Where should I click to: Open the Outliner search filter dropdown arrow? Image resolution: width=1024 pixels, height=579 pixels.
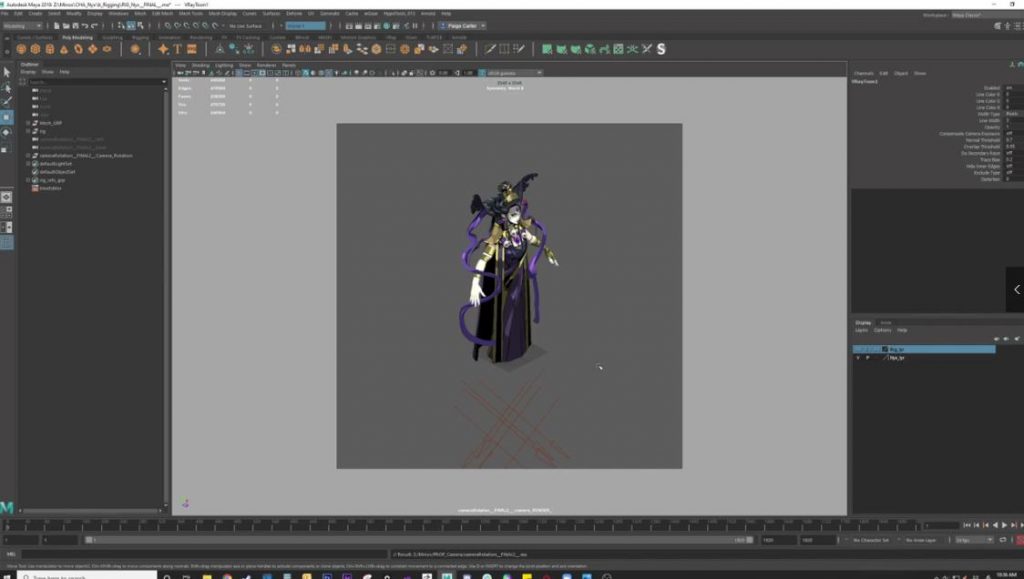[x=163, y=82]
